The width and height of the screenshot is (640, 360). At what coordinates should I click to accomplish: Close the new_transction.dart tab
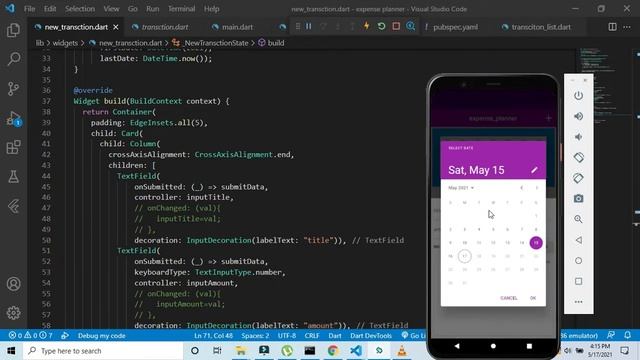click(x=116, y=27)
